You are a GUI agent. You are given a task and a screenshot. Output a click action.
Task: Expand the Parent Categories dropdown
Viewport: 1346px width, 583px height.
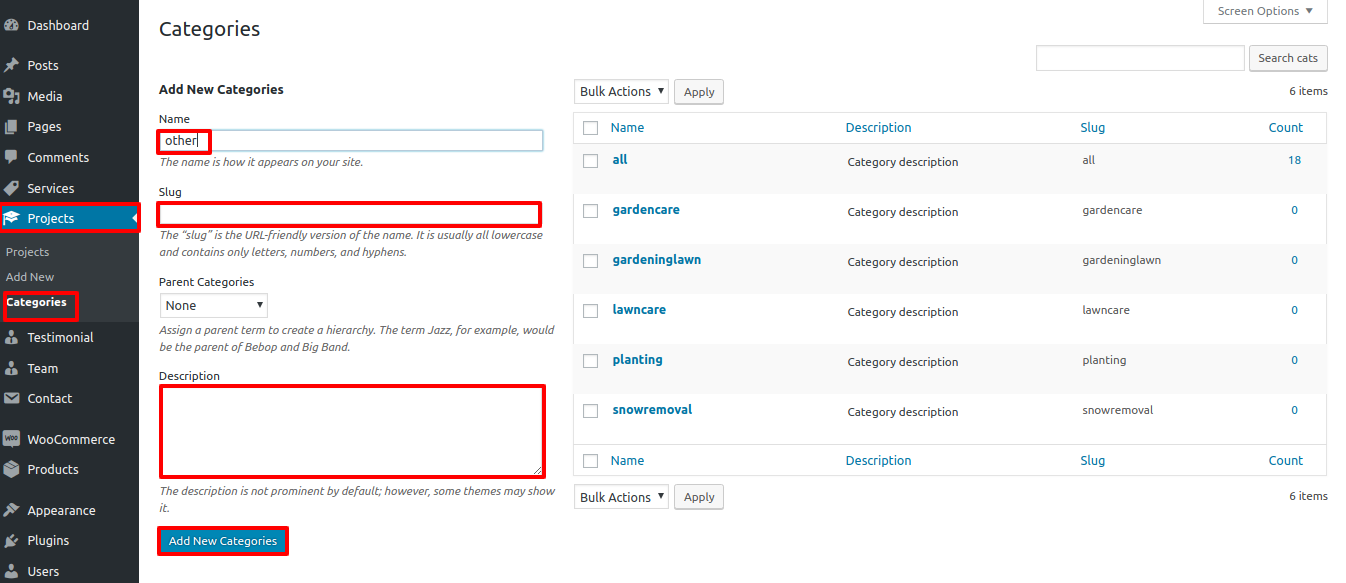point(214,305)
